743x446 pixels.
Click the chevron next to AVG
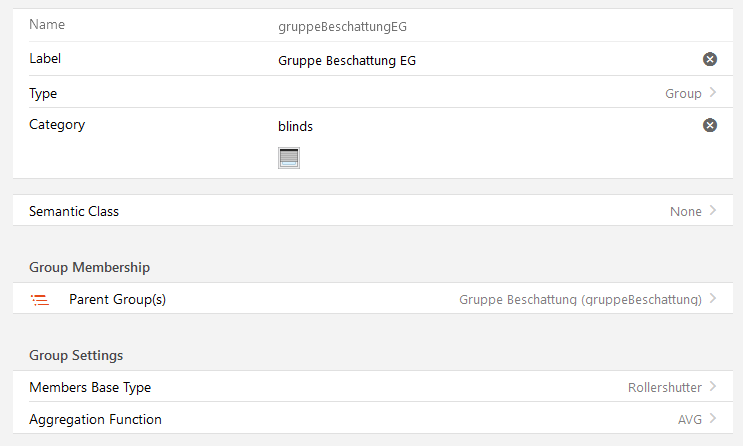pos(713,420)
